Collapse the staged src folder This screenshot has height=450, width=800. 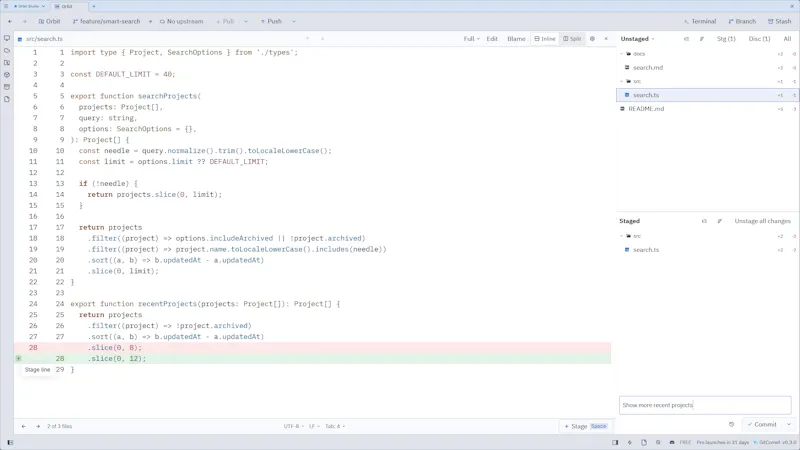pos(621,236)
